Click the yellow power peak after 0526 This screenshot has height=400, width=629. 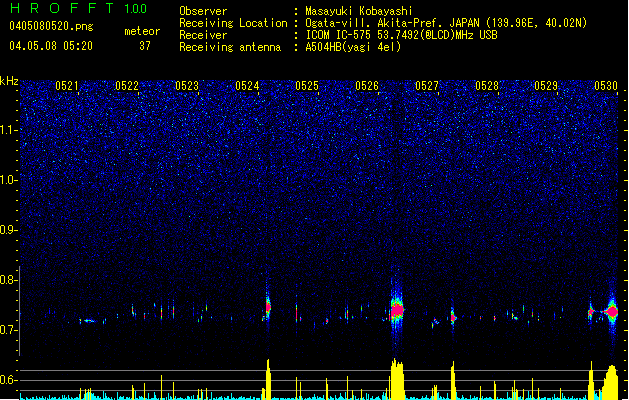[x=397, y=379]
